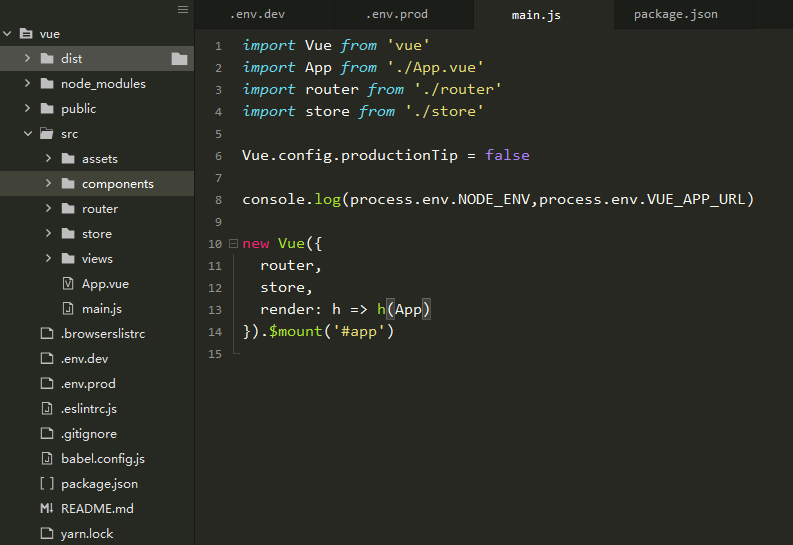The image size is (793, 545).
Task: Click the views folder icon
Action: [68, 259]
